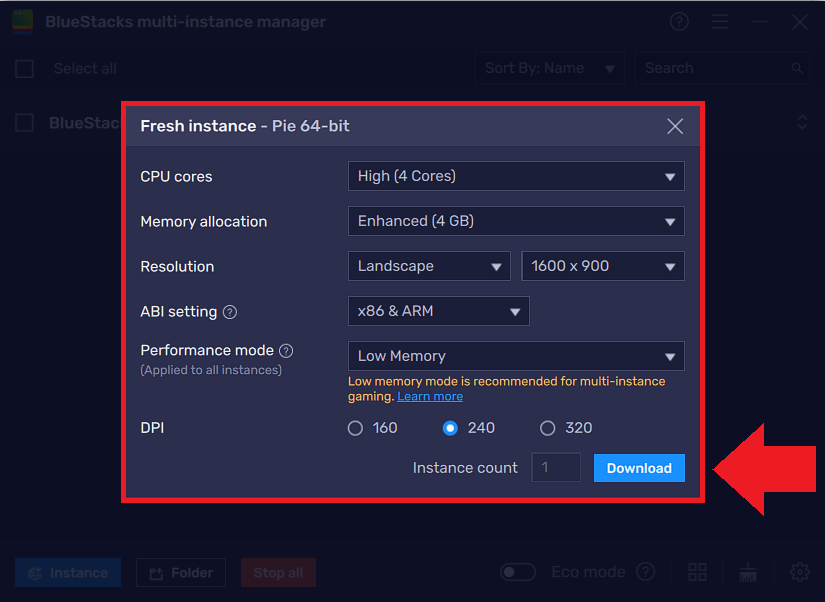Open the 1600 x 900 resolution dropdown
825x602 pixels.
[602, 266]
